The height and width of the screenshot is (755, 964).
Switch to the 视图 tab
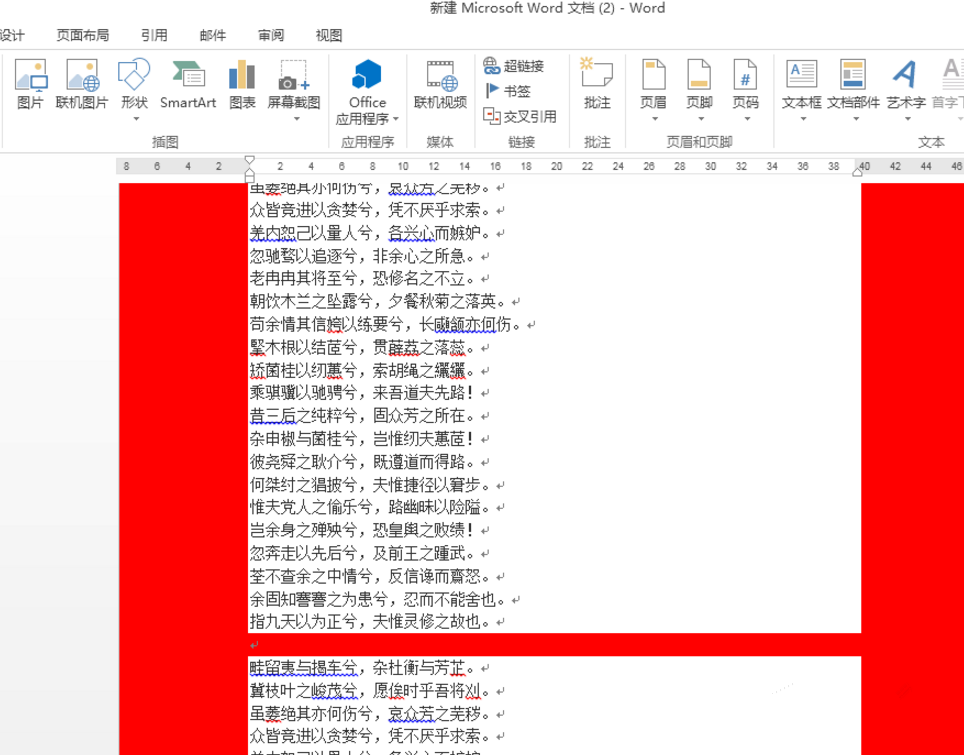[328, 36]
